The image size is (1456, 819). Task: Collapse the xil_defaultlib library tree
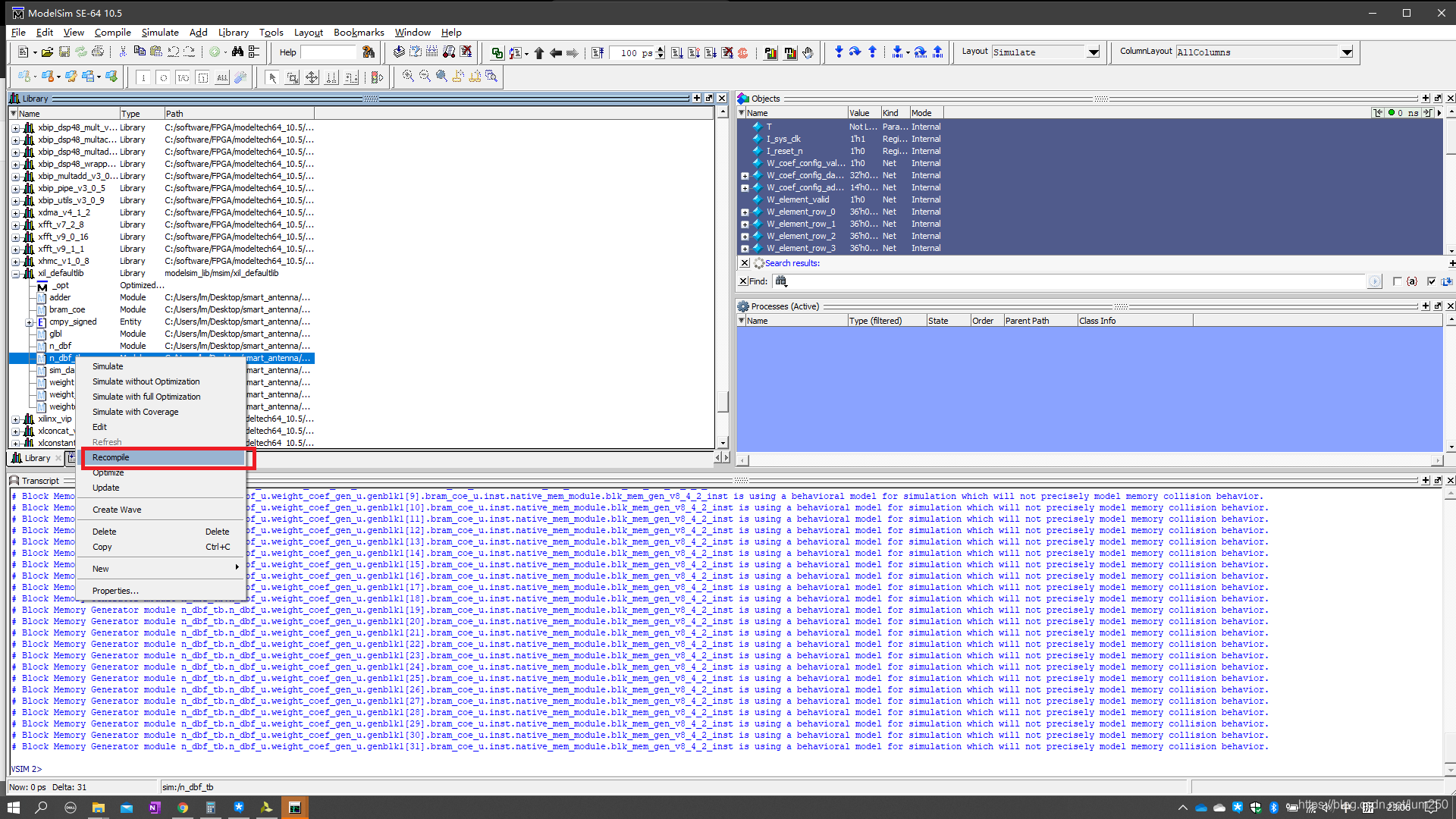[16, 274]
